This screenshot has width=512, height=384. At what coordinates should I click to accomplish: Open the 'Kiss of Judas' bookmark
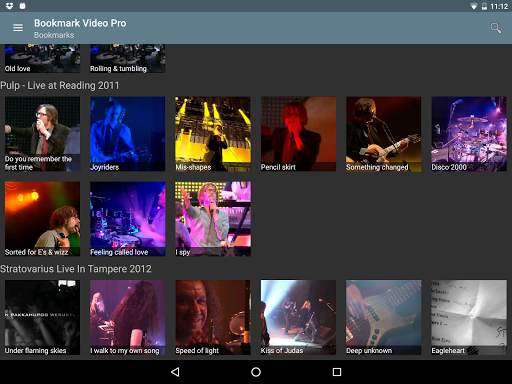[298, 317]
